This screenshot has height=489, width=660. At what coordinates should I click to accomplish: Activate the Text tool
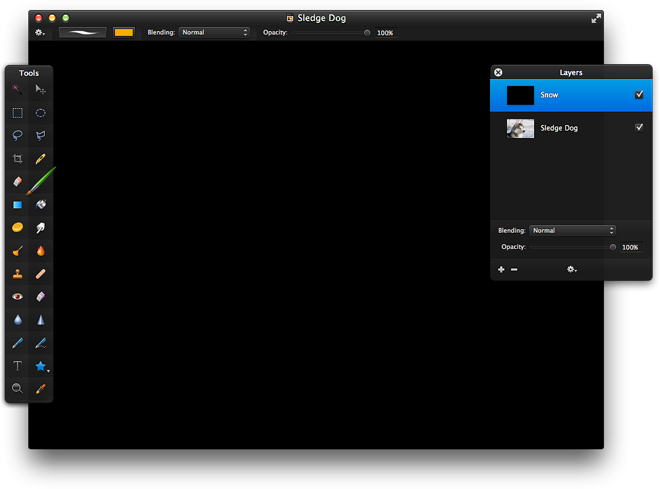(17, 366)
